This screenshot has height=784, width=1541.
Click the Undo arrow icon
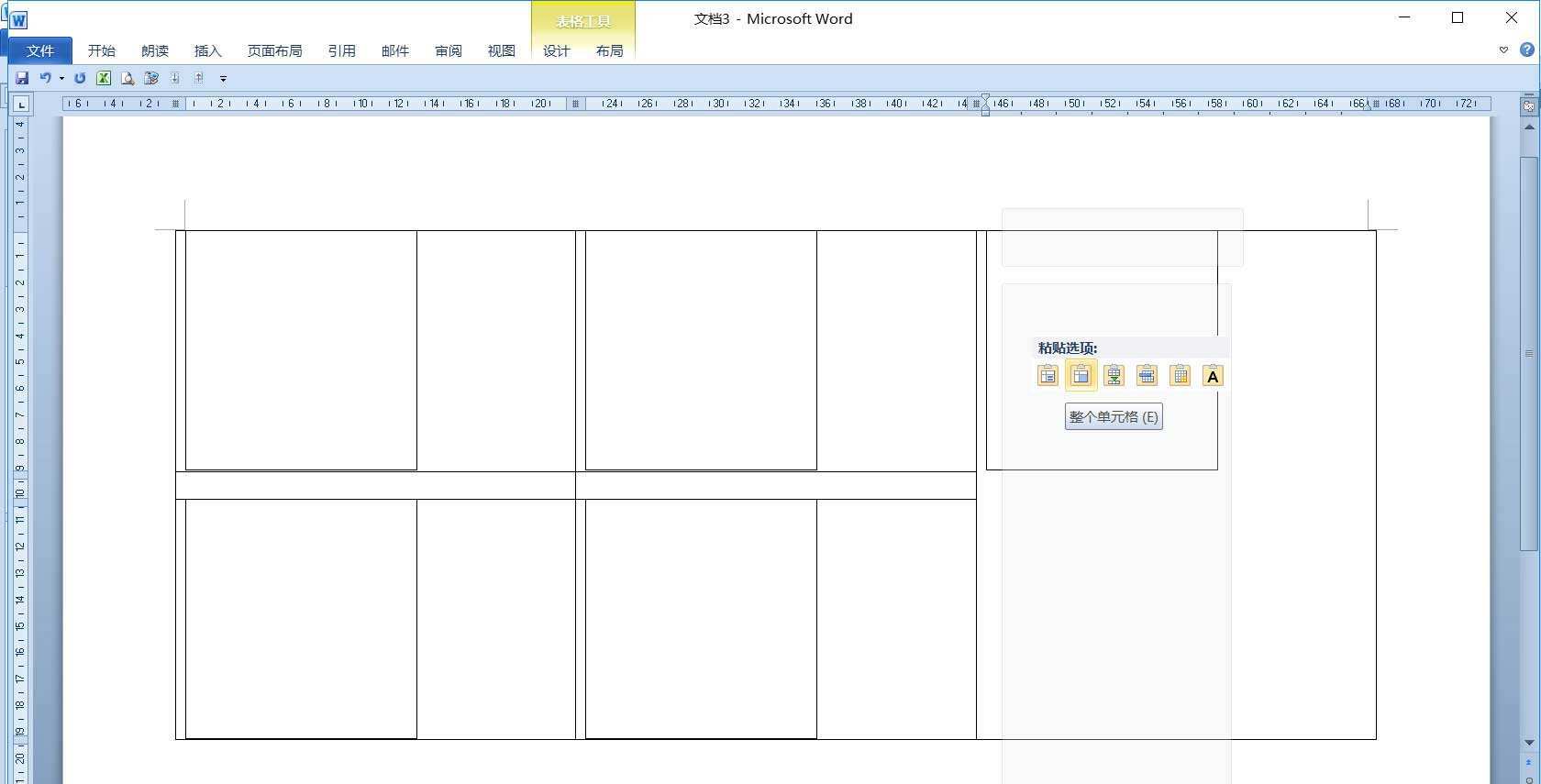[x=44, y=78]
